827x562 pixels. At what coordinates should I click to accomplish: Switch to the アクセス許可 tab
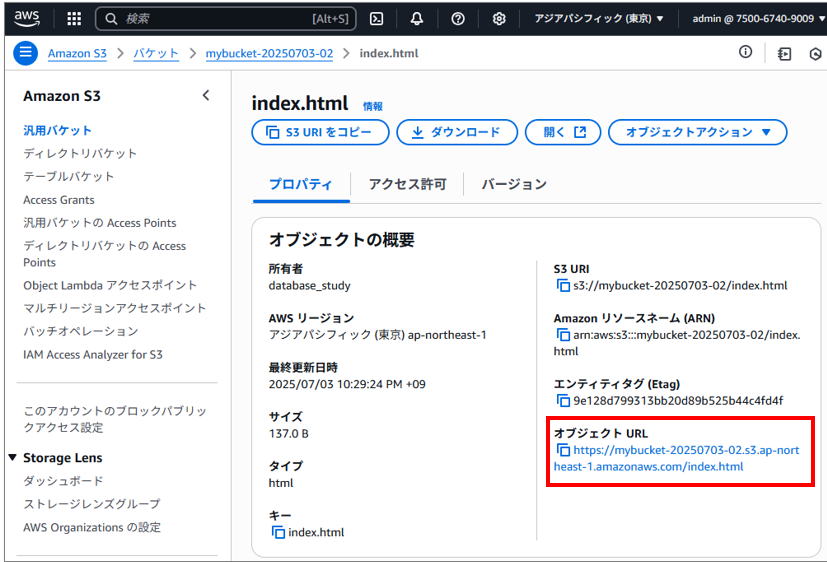click(407, 184)
